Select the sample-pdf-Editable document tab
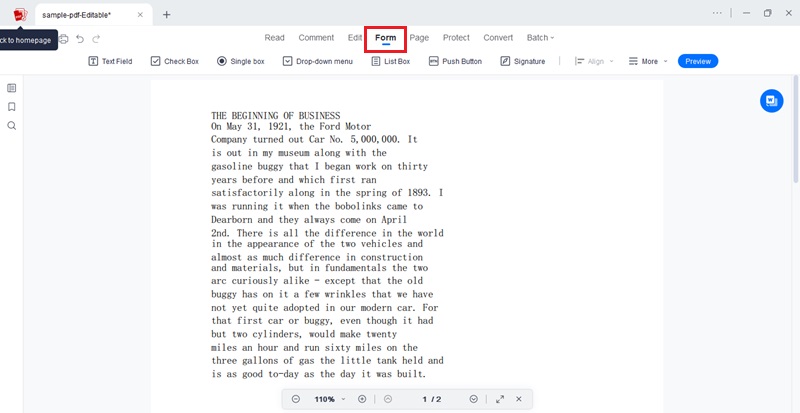800x413 pixels. (x=93, y=15)
